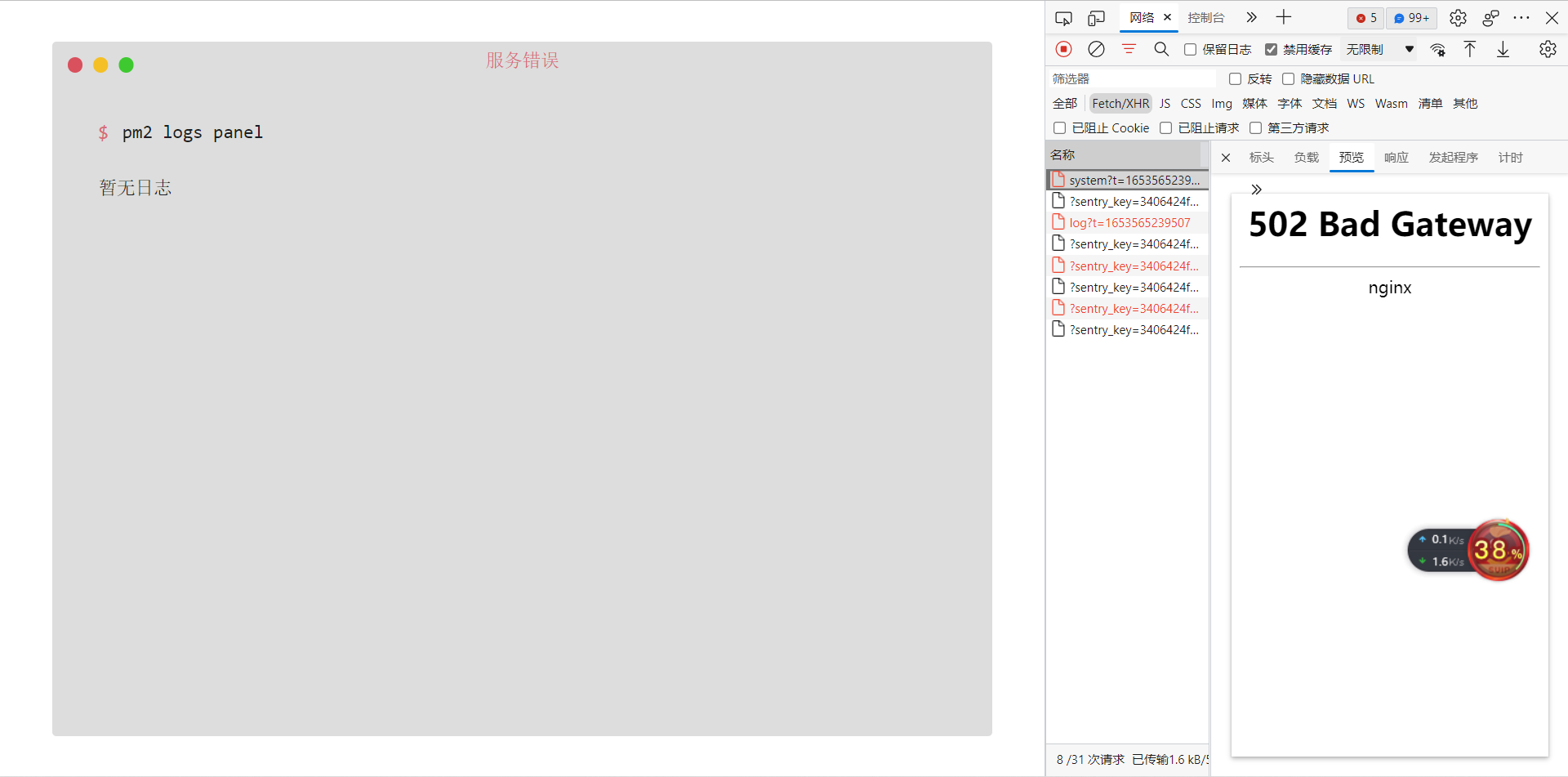This screenshot has width=1568, height=777.
Task: Select the log?t=1653565239507 request
Action: pyautogui.click(x=1127, y=223)
